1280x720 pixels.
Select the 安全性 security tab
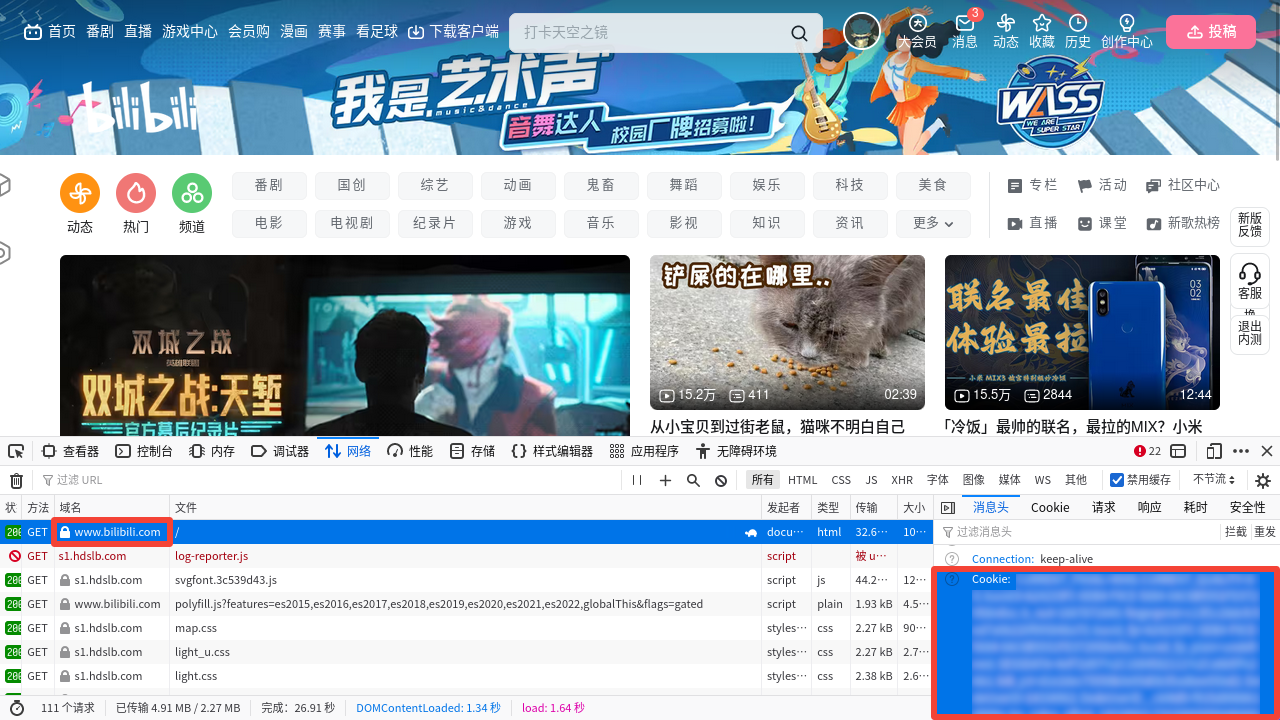[x=1248, y=508]
